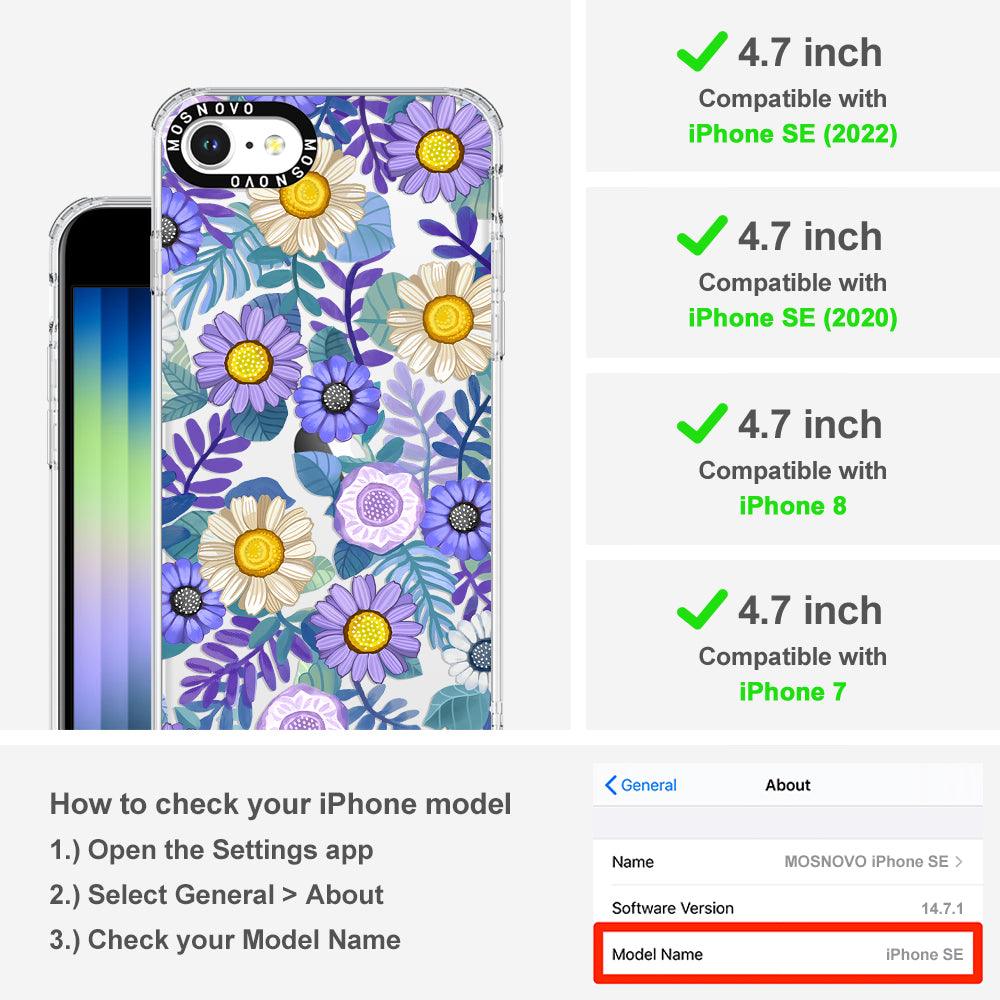The height and width of the screenshot is (1000, 1000).
Task: Select the Software Version row
Action: pyautogui.click(x=788, y=908)
